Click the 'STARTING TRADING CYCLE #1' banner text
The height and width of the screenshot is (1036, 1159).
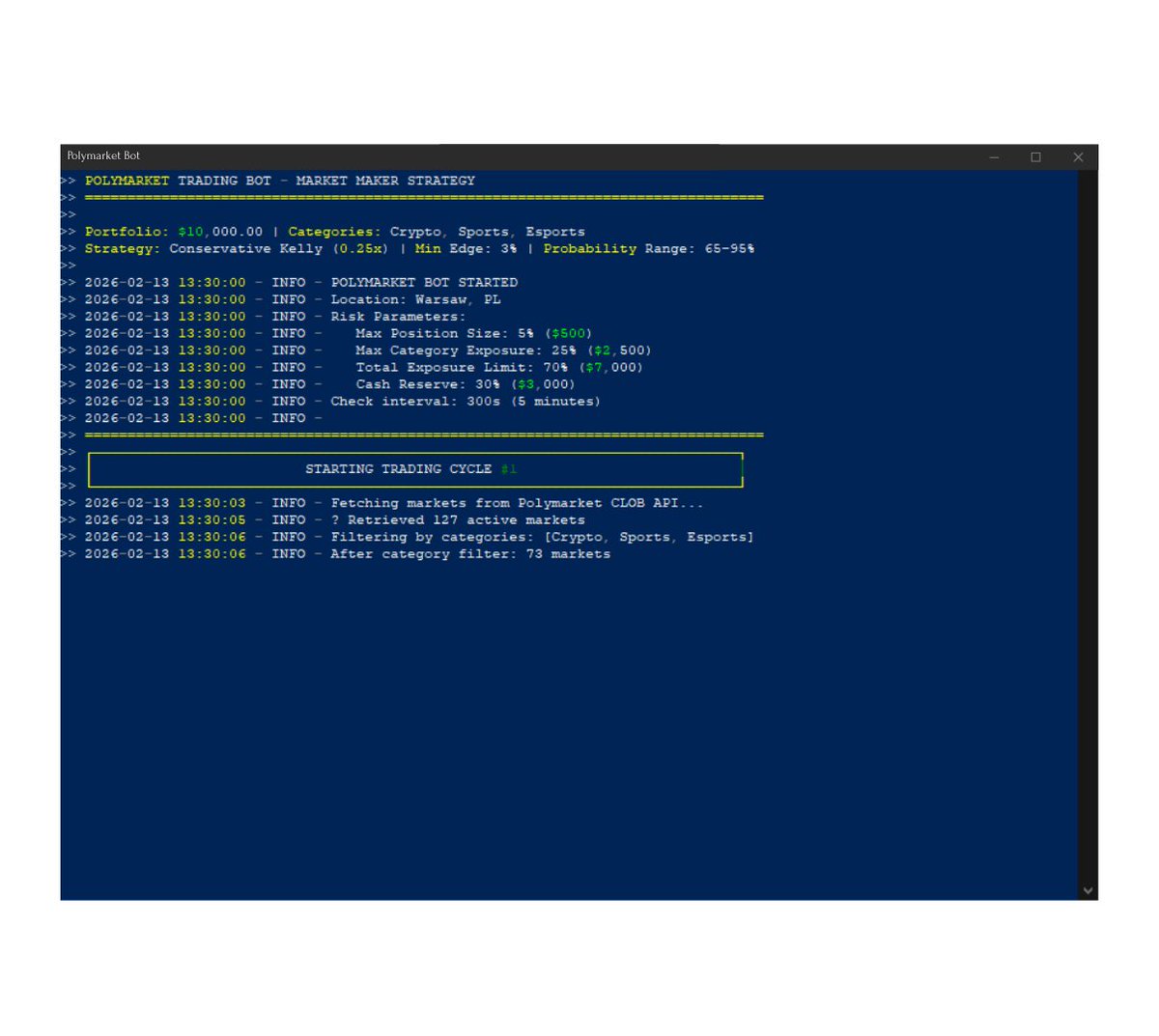pos(411,469)
